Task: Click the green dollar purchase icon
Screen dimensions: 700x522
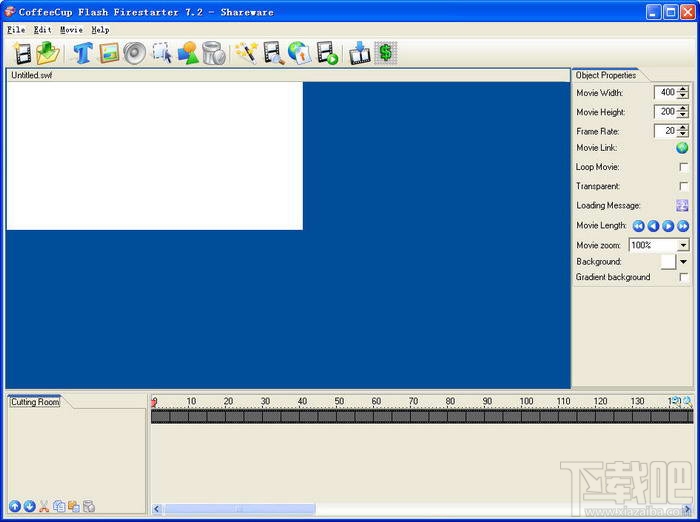Action: 386,53
